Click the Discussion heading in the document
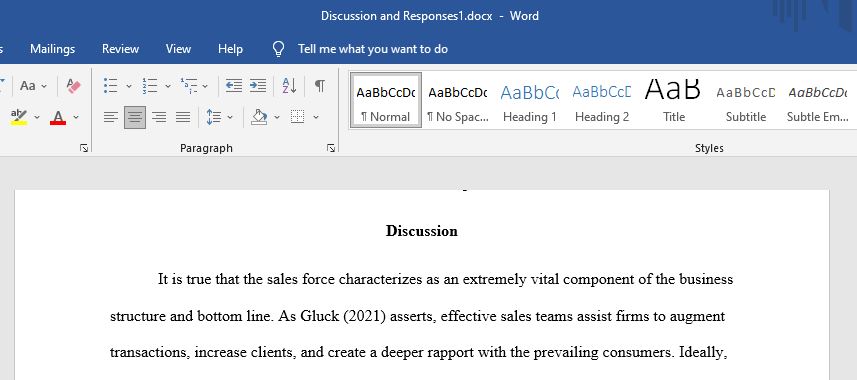Screen dimensions: 857x380 pos(421,231)
